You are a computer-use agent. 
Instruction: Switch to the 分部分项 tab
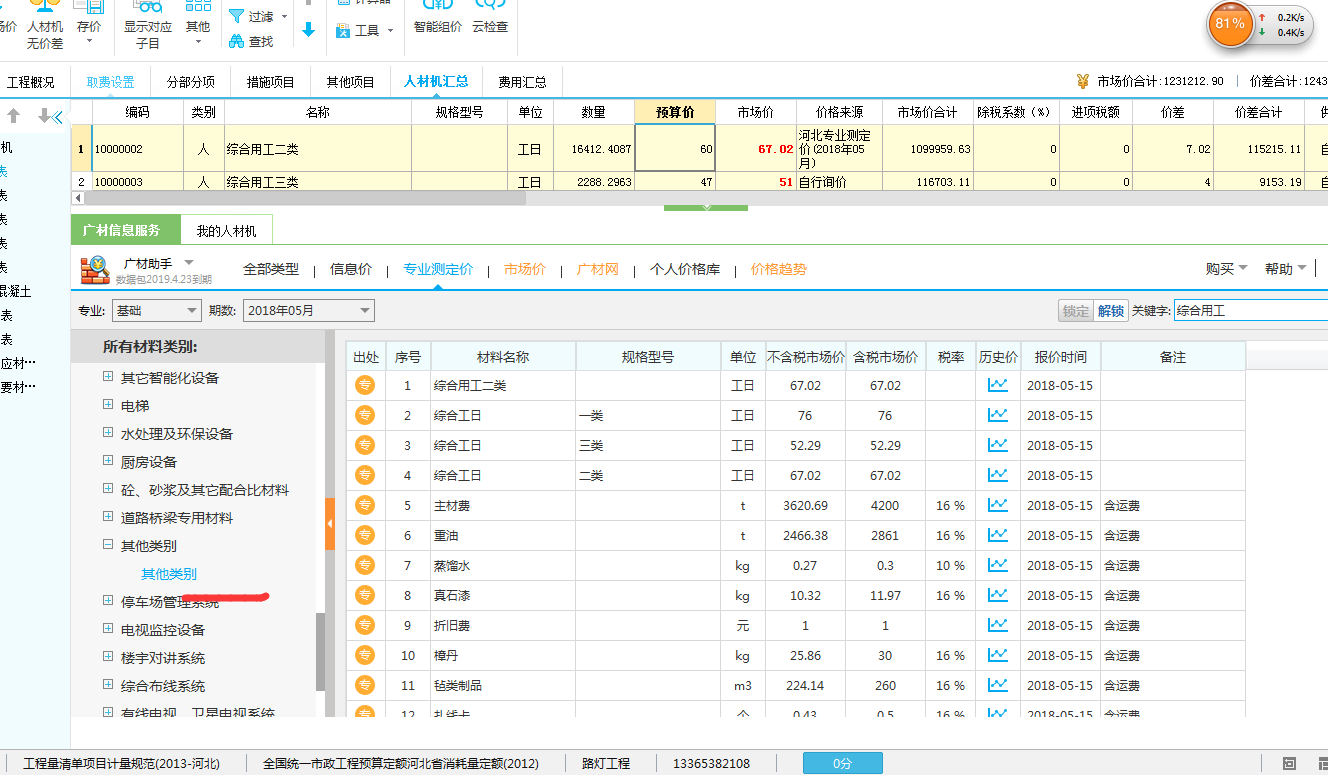point(190,82)
